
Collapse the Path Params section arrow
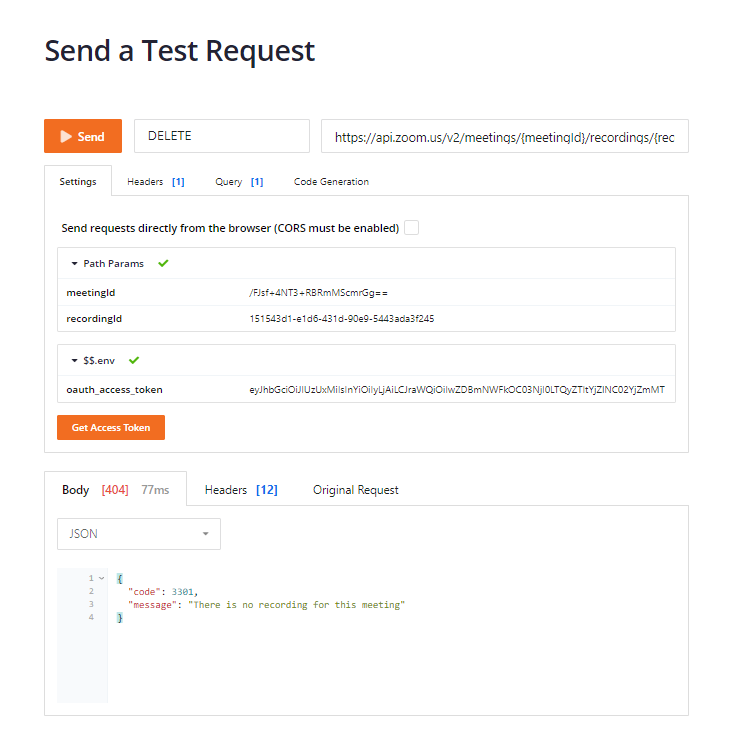point(75,264)
